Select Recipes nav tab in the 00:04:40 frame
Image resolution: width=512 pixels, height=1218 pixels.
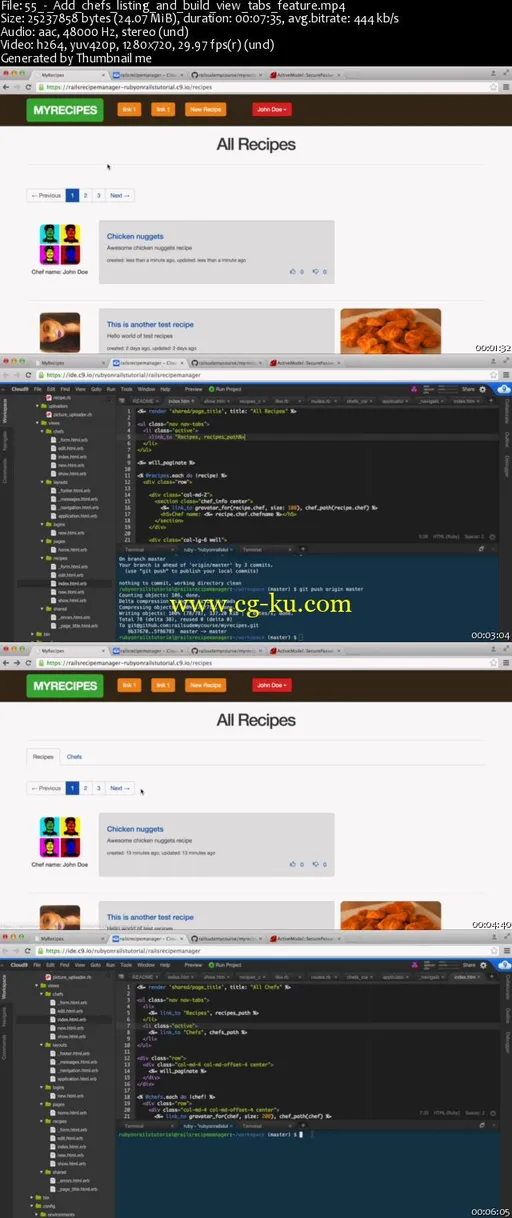tap(43, 756)
